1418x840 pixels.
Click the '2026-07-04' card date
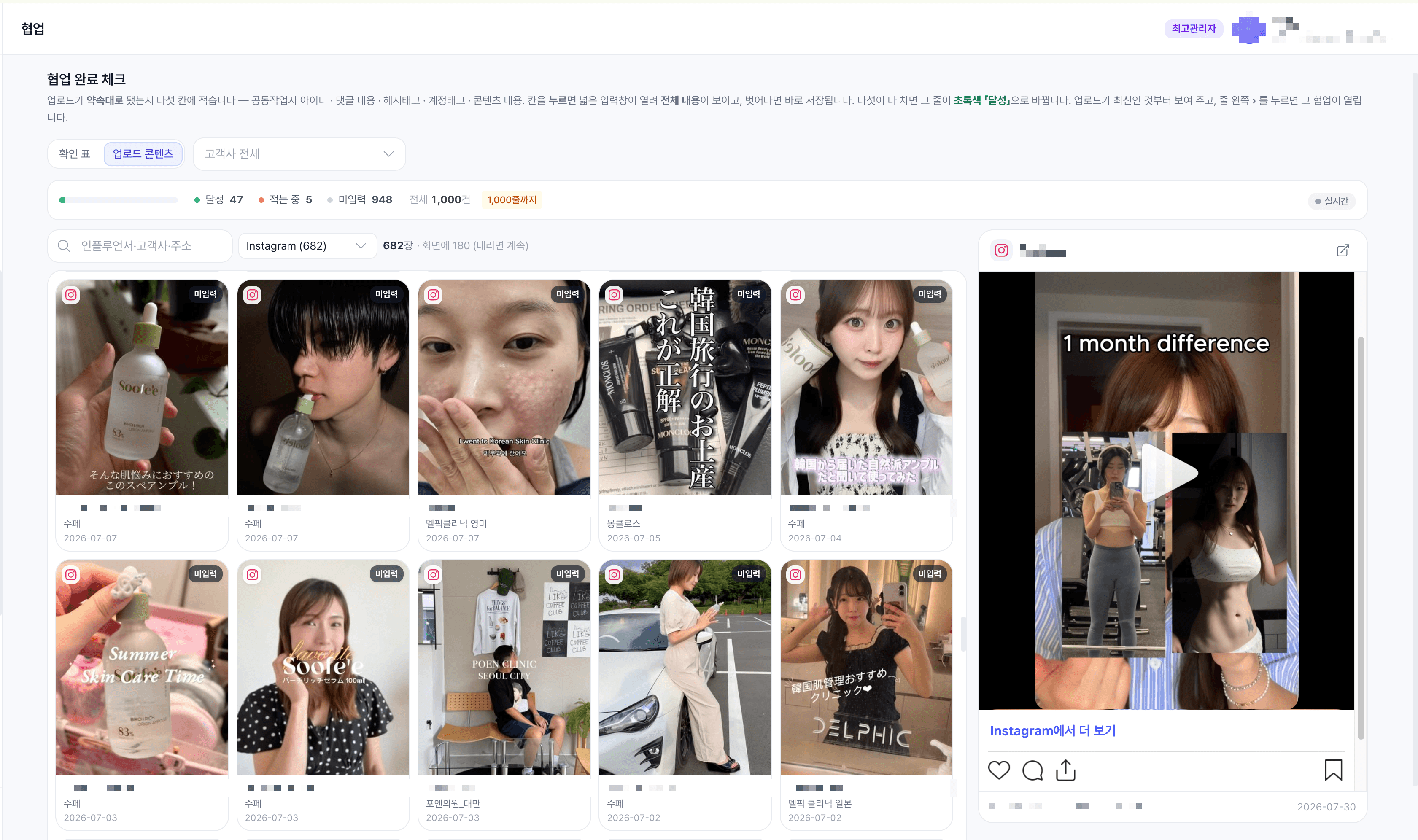click(x=814, y=538)
